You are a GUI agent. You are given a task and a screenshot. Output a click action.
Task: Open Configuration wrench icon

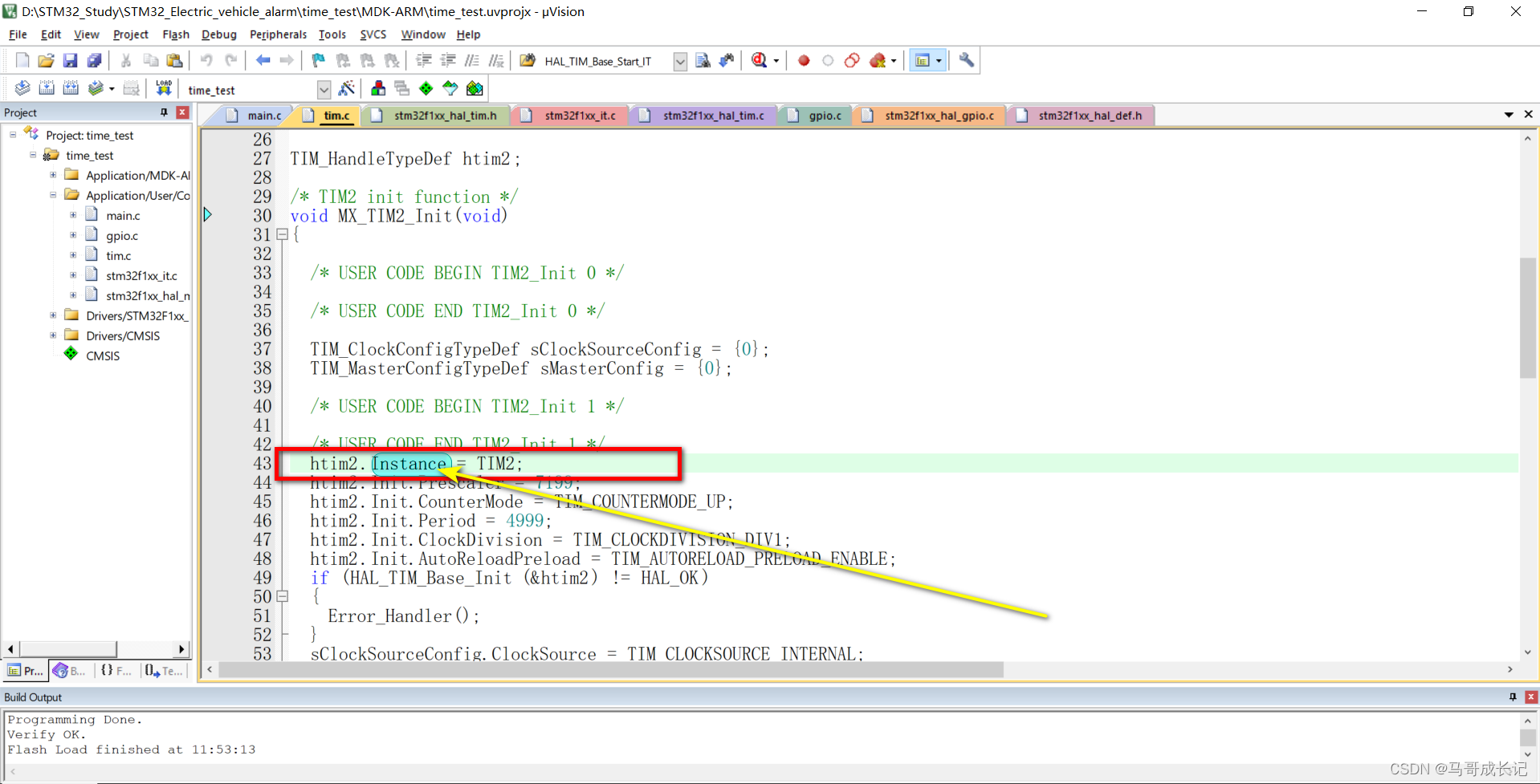tap(967, 60)
